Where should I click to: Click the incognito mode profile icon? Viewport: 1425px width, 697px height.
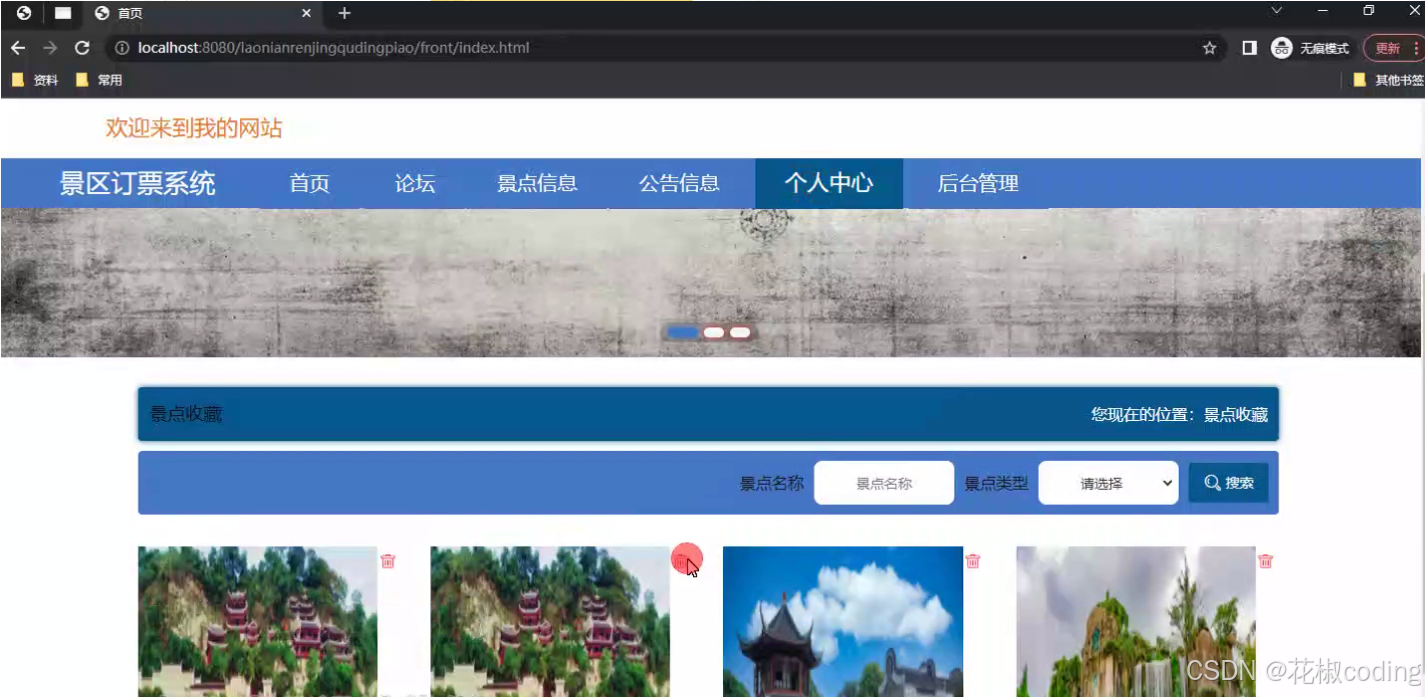[1281, 47]
